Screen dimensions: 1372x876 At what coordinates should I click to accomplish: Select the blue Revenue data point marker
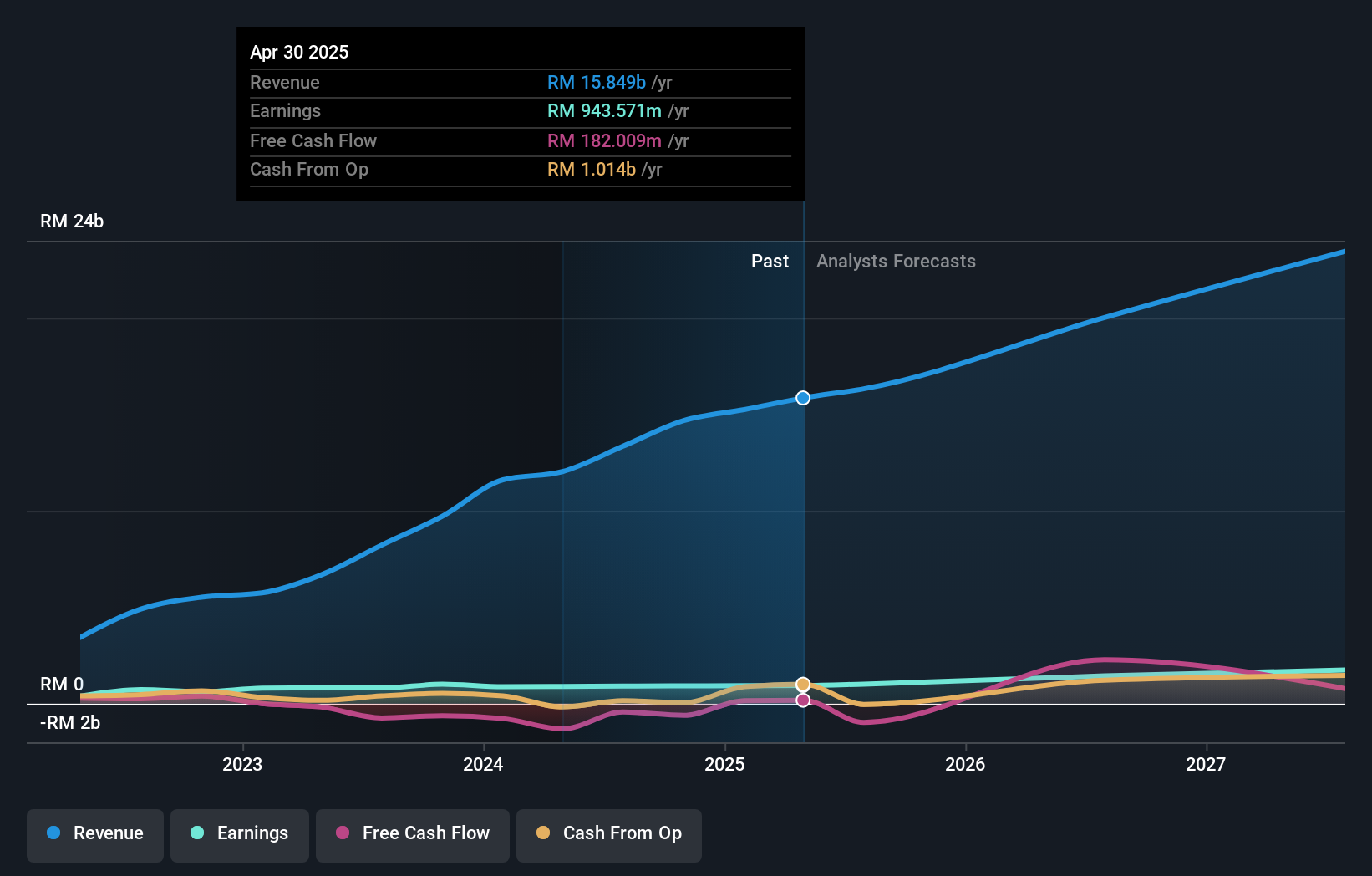(x=803, y=398)
